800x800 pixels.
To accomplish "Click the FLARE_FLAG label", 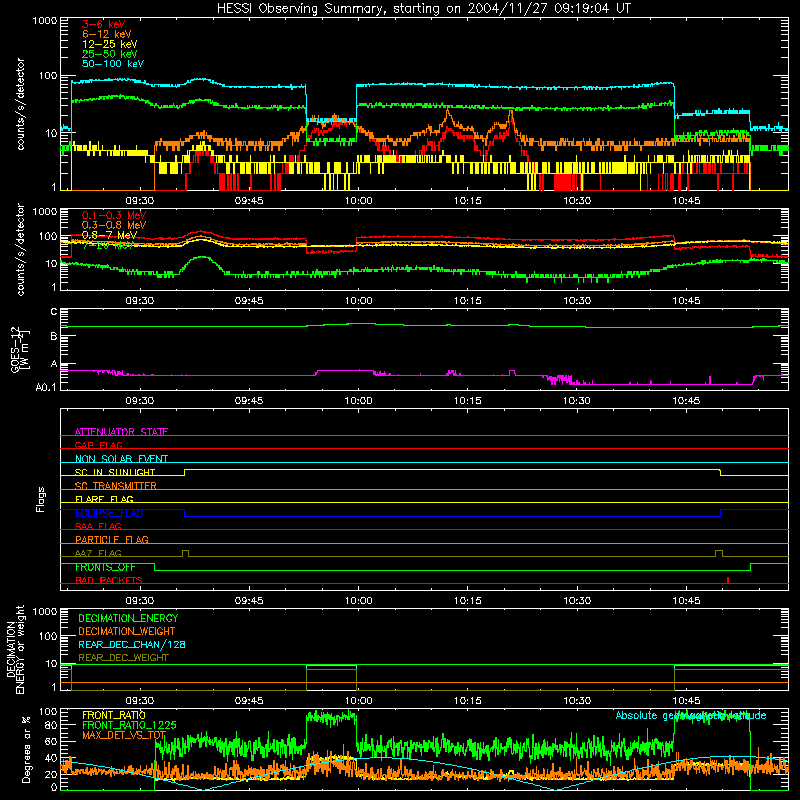I will [104, 499].
